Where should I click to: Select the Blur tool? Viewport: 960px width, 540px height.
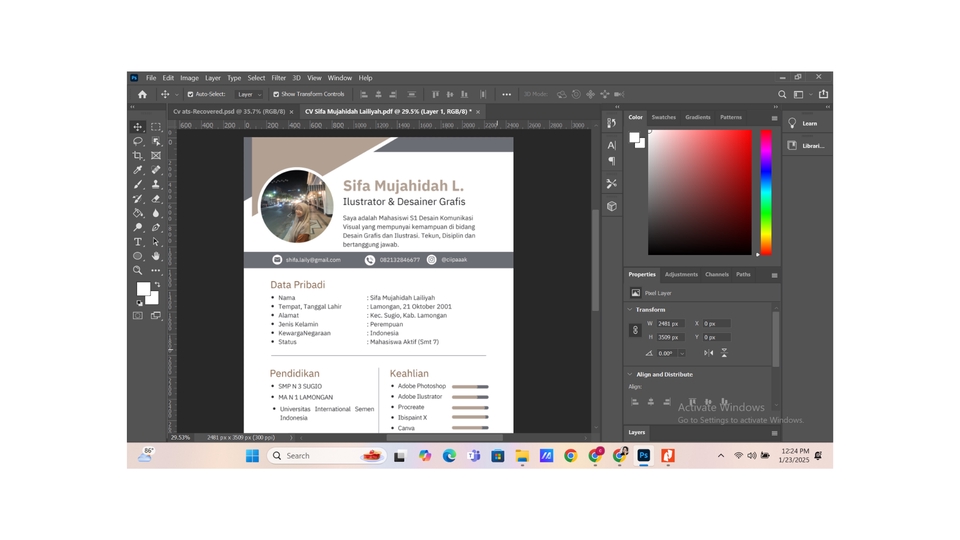coord(156,213)
